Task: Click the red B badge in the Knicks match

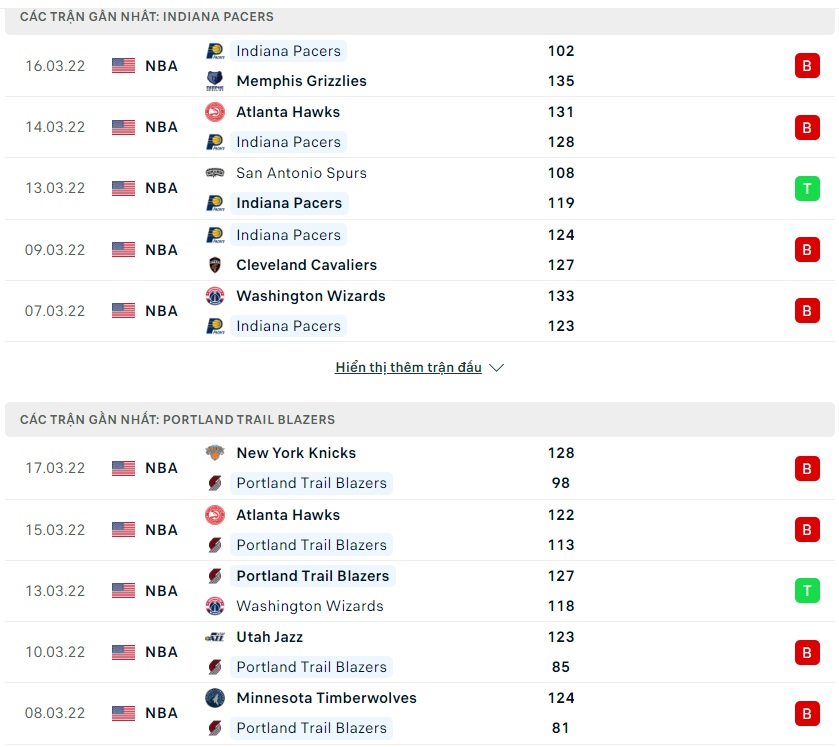Action: click(x=807, y=468)
